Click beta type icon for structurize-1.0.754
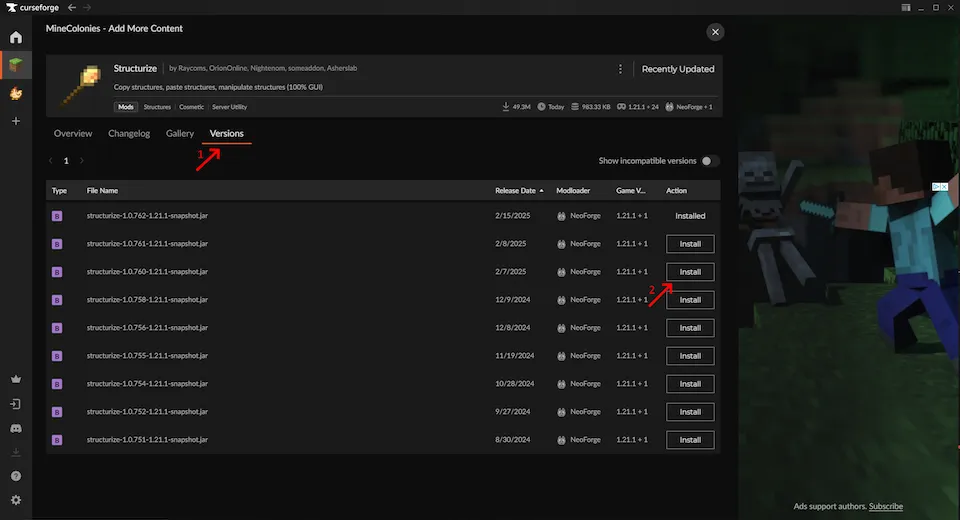This screenshot has height=520, width=960. tap(57, 384)
